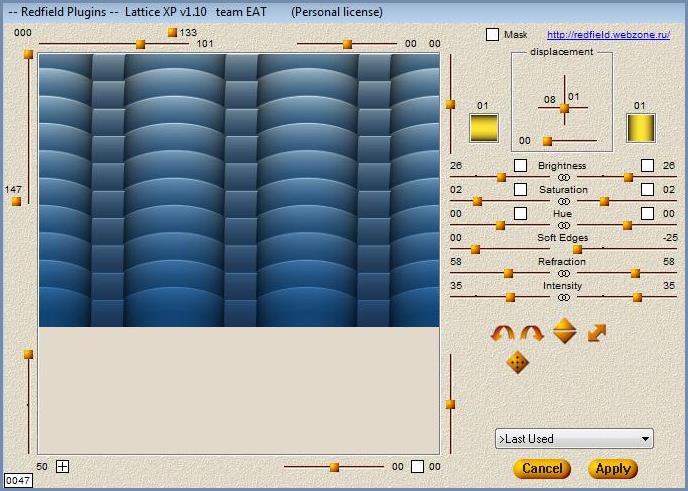
Task: Click the Brightness link icon
Action: (563, 177)
